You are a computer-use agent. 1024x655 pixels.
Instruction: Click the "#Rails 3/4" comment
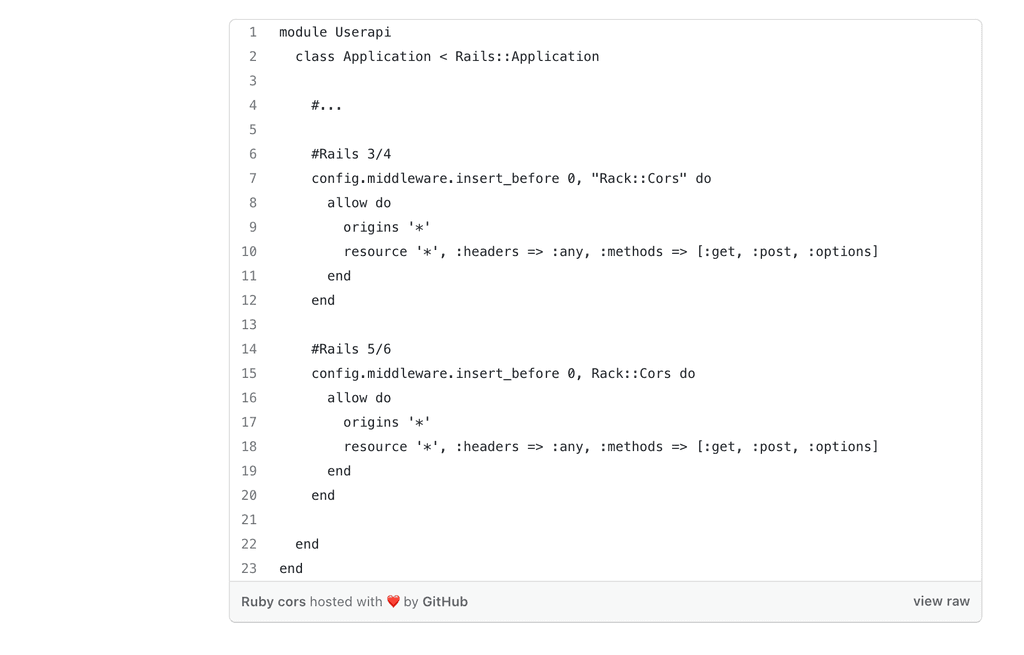(x=351, y=155)
